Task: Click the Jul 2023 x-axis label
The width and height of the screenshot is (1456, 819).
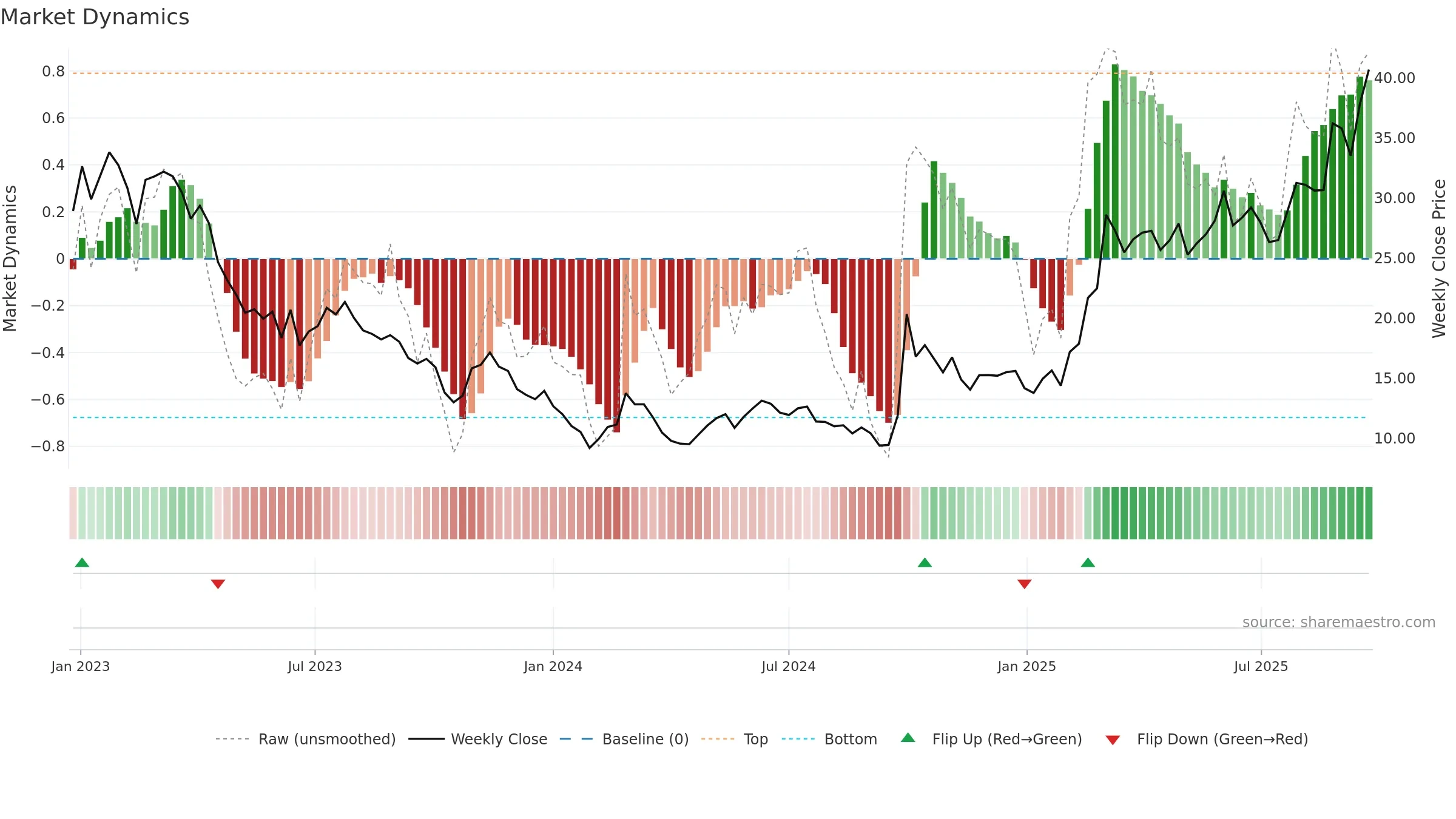Action: coord(315,666)
